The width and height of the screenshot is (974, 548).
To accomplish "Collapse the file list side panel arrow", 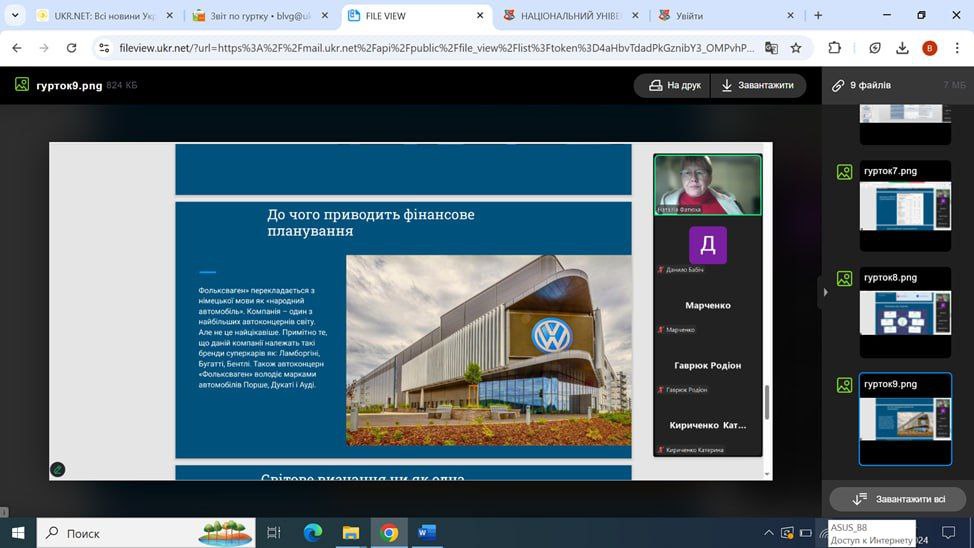I will (825, 292).
